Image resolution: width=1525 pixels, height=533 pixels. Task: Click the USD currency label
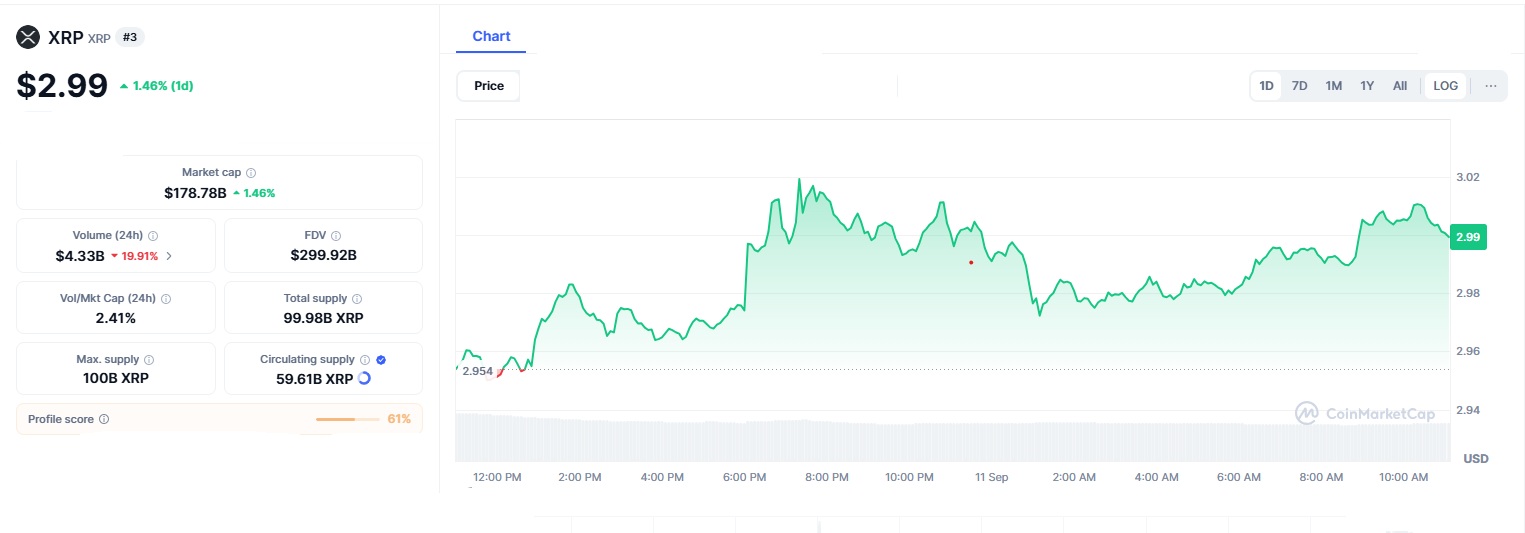pos(1476,459)
